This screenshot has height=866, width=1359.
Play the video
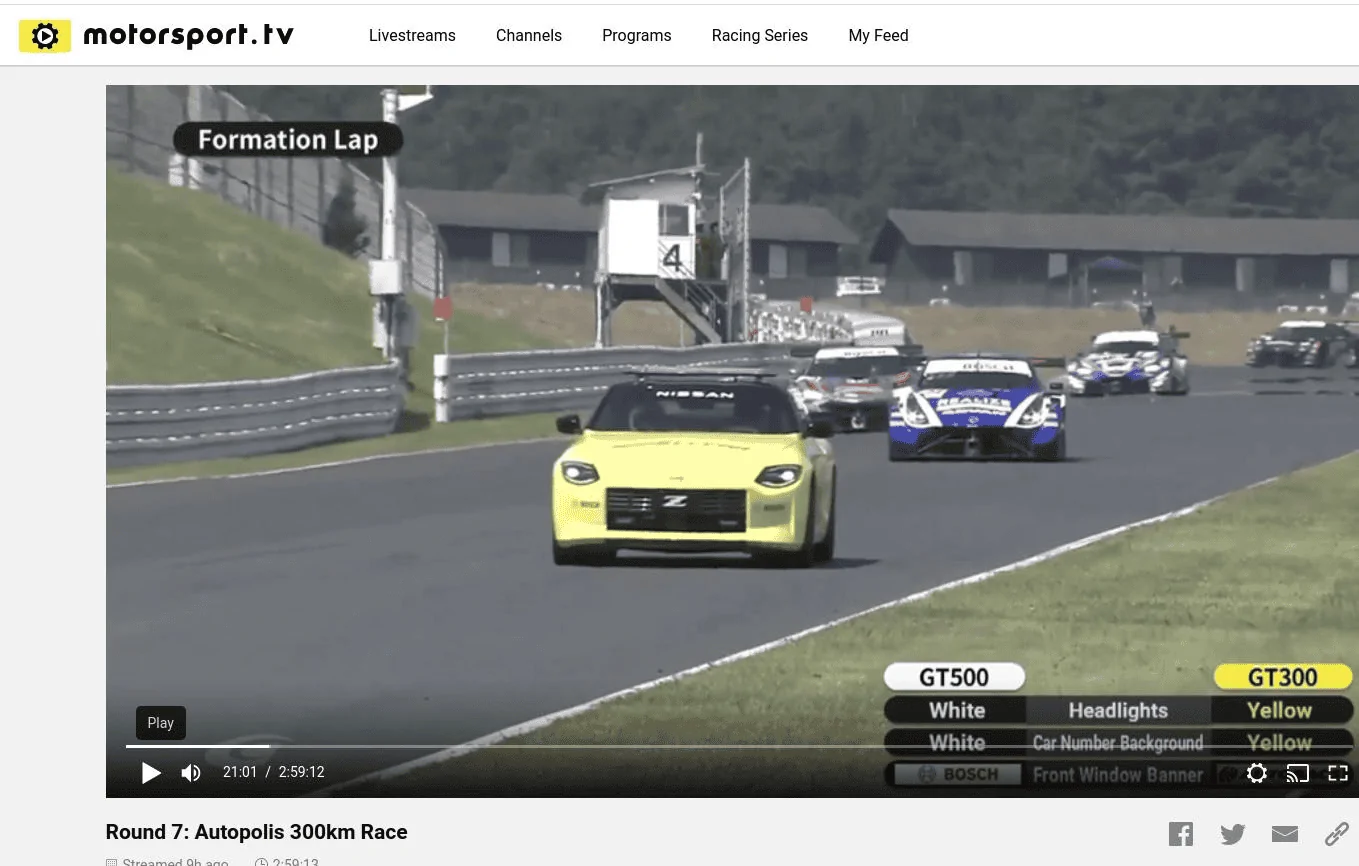tap(151, 772)
